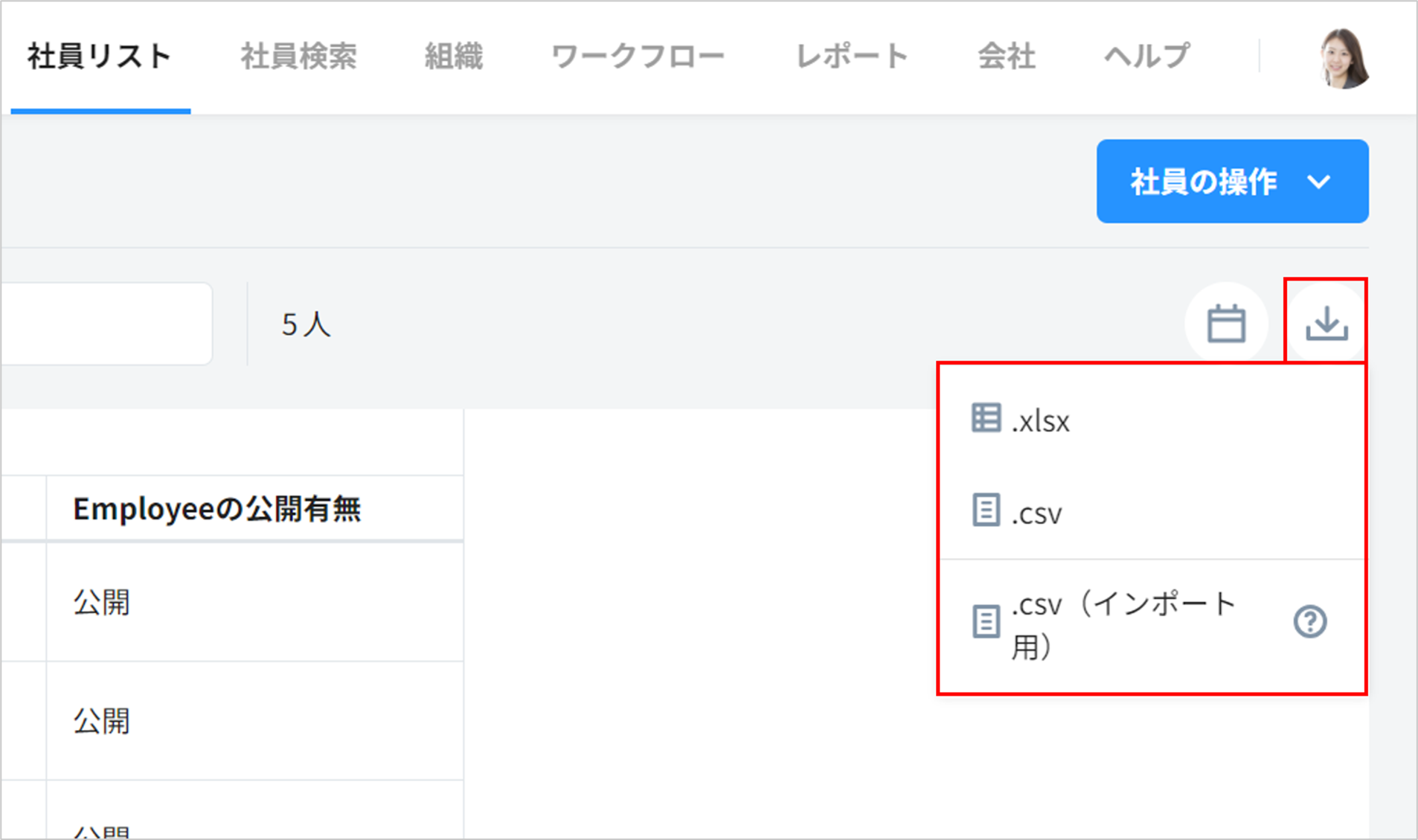Choose .csv（インポート用） export option
Image resolution: width=1418 pixels, height=840 pixels.
tap(1123, 623)
